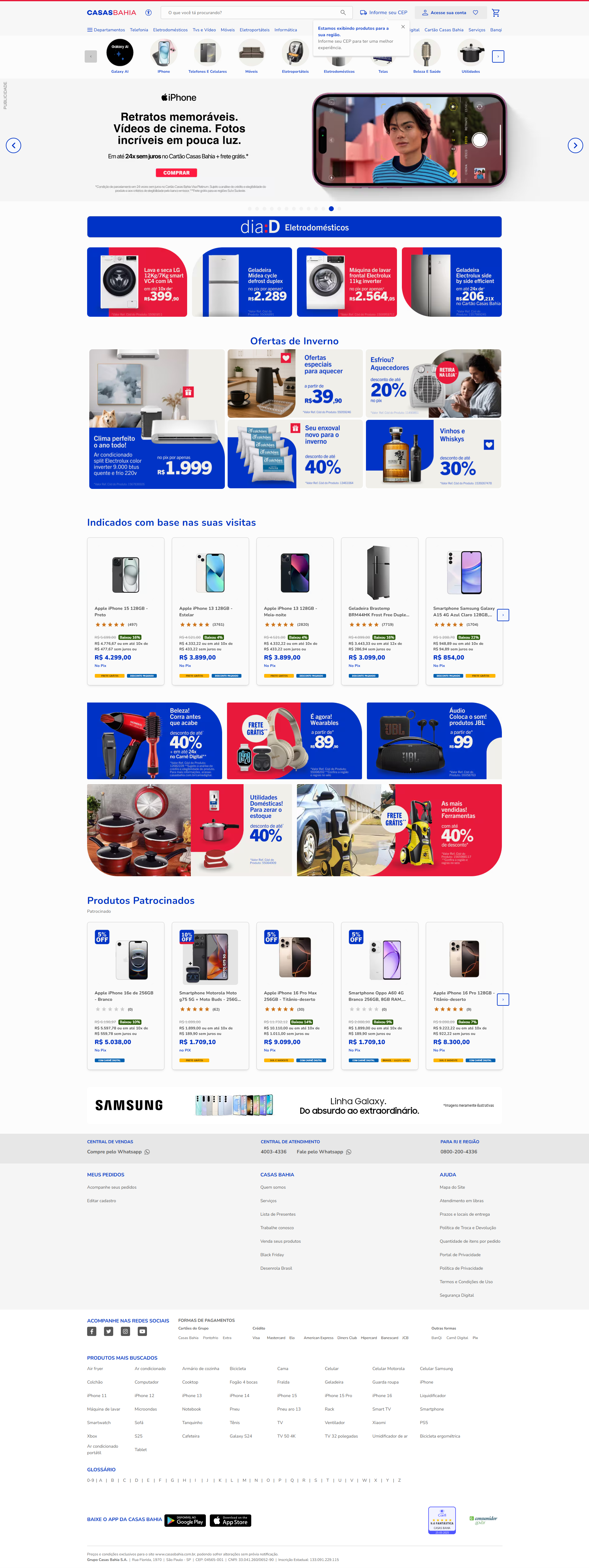
Task: Click the App Store download badge
Action: 231,1520
